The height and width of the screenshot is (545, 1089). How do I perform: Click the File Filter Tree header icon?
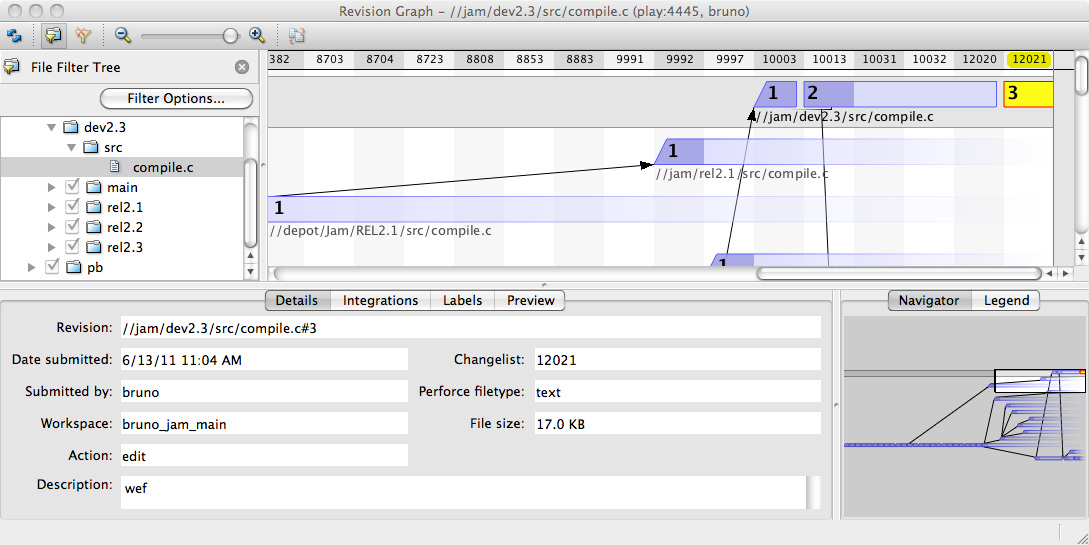point(12,67)
